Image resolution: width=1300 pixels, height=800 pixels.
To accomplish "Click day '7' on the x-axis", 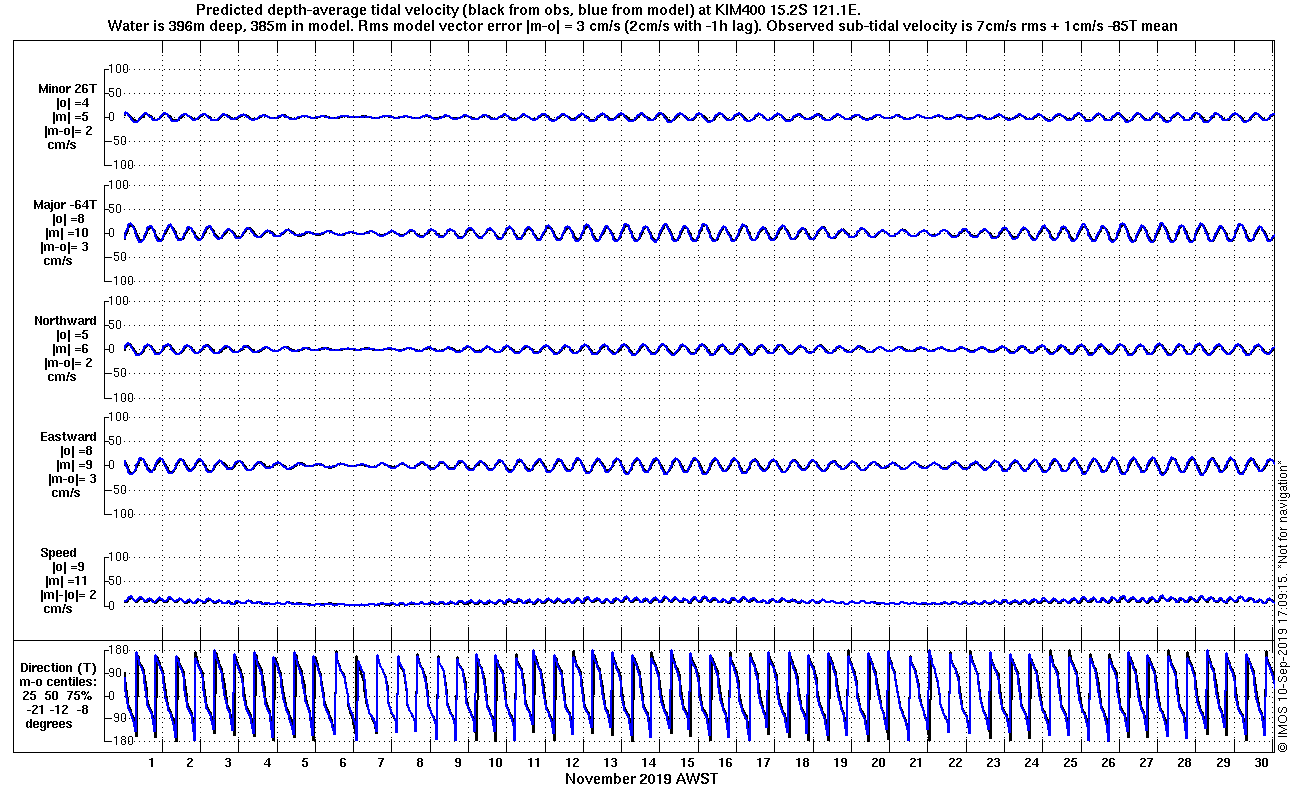I will point(381,763).
